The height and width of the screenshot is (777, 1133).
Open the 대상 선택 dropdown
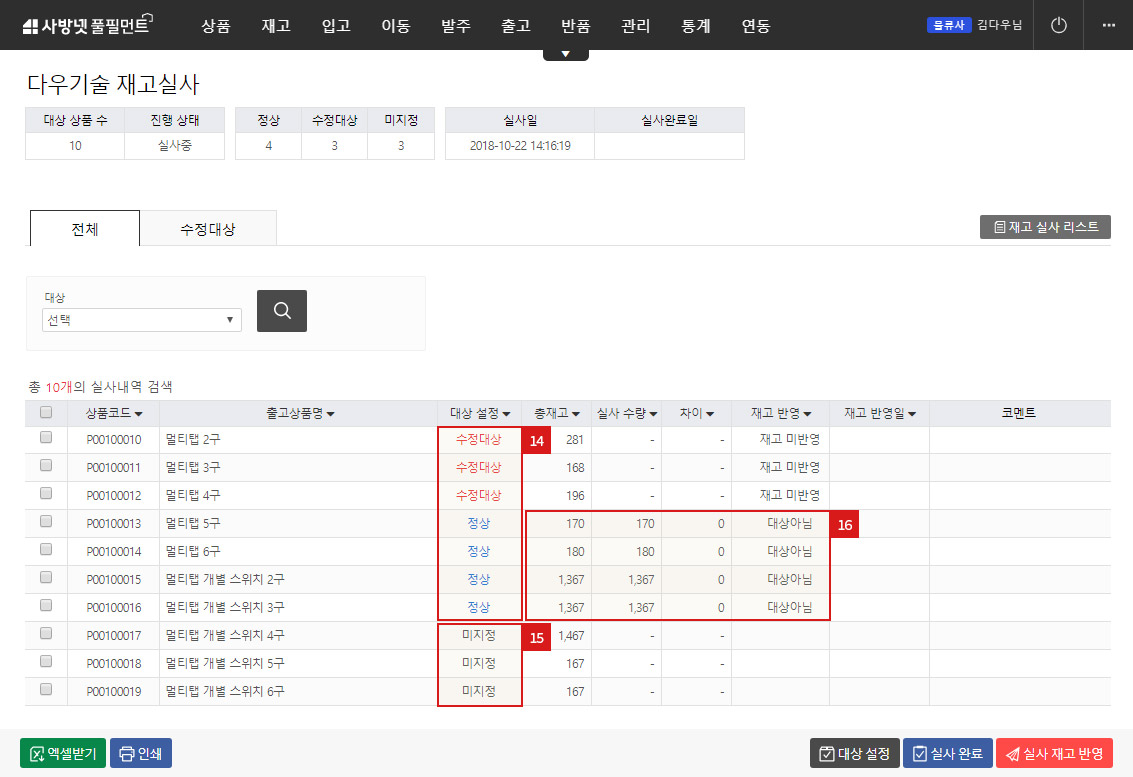140,318
